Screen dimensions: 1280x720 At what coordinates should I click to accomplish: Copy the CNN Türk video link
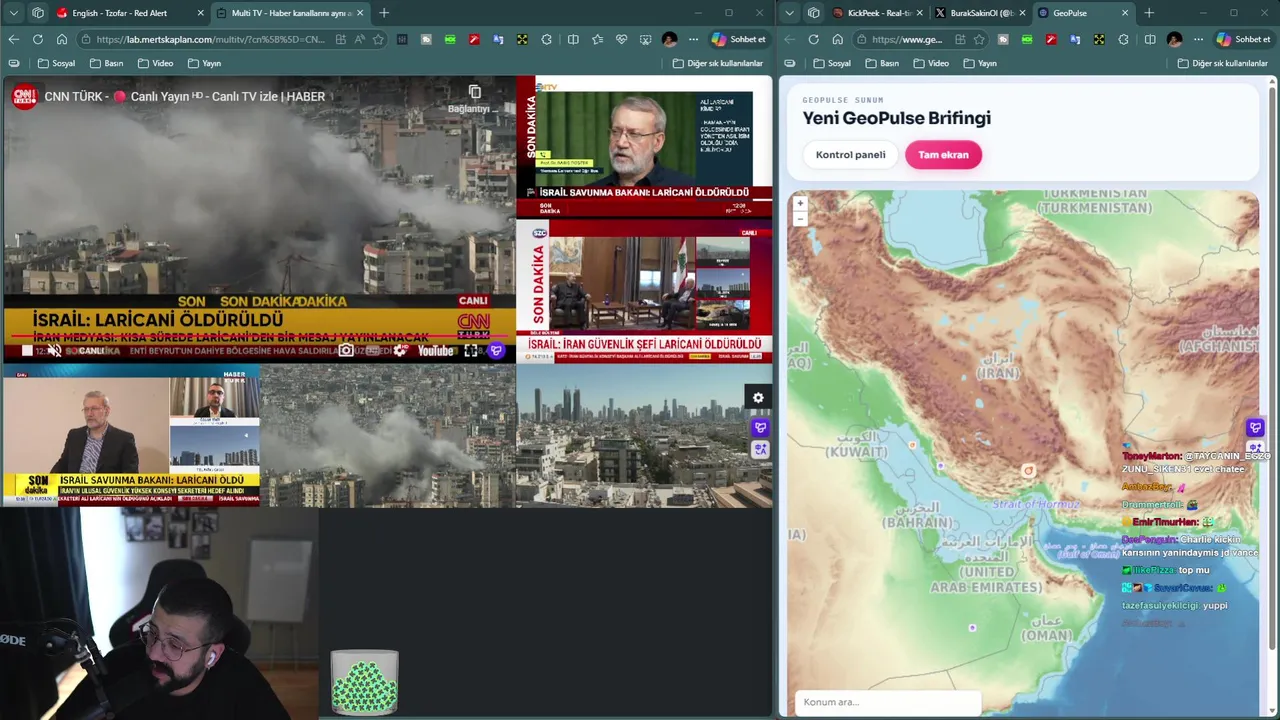click(474, 97)
